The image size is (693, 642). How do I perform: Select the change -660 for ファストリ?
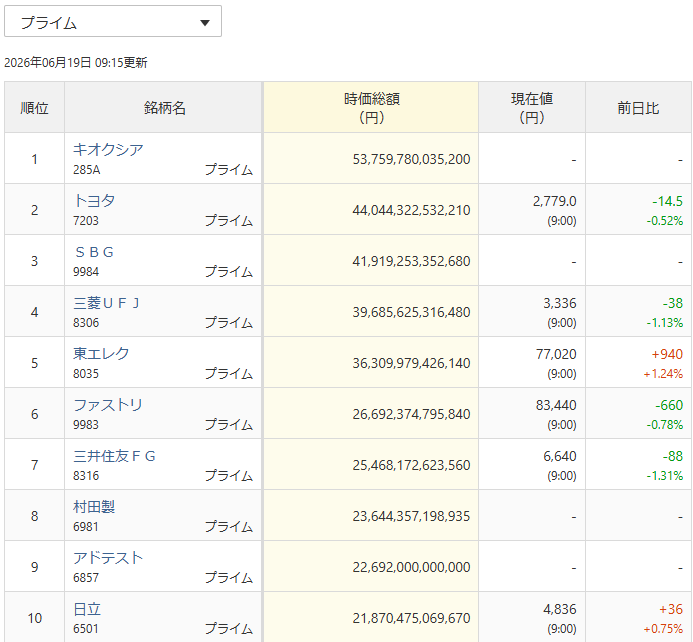coord(669,405)
